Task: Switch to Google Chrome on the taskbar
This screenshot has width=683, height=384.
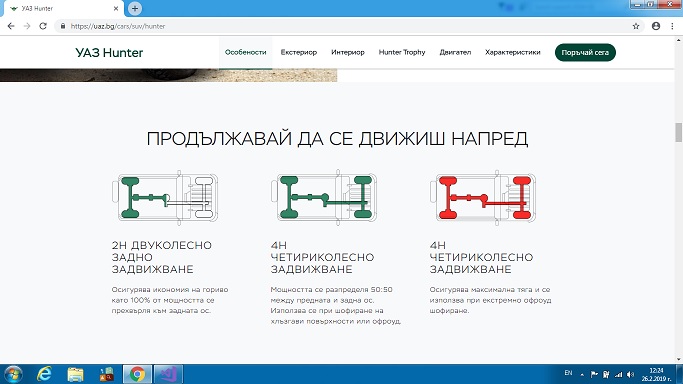Action: pyautogui.click(x=137, y=374)
